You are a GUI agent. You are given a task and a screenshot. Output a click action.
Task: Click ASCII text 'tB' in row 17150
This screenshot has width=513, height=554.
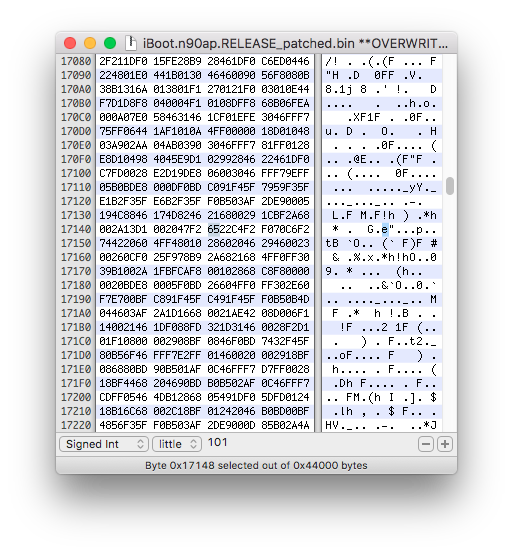tap(332, 243)
